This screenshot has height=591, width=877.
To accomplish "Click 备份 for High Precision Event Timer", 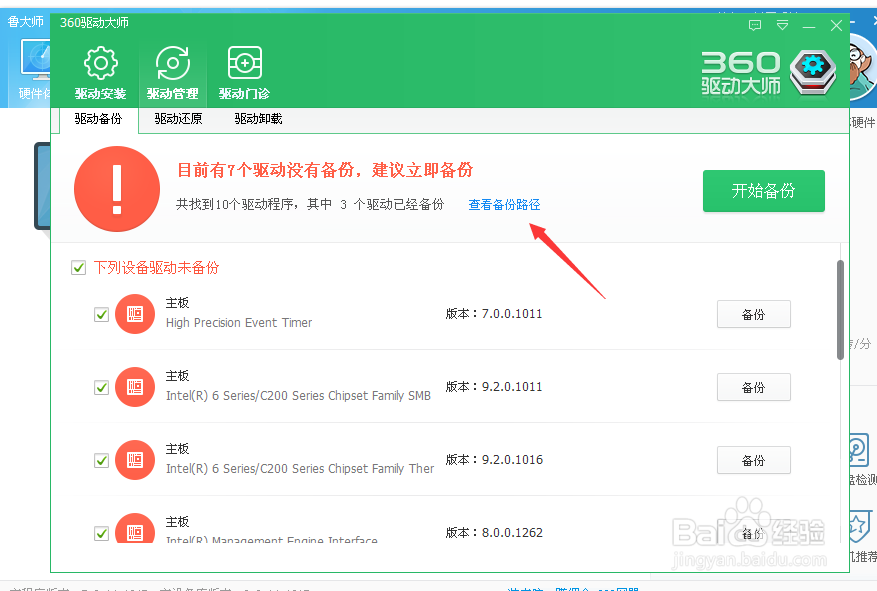I will tap(753, 313).
